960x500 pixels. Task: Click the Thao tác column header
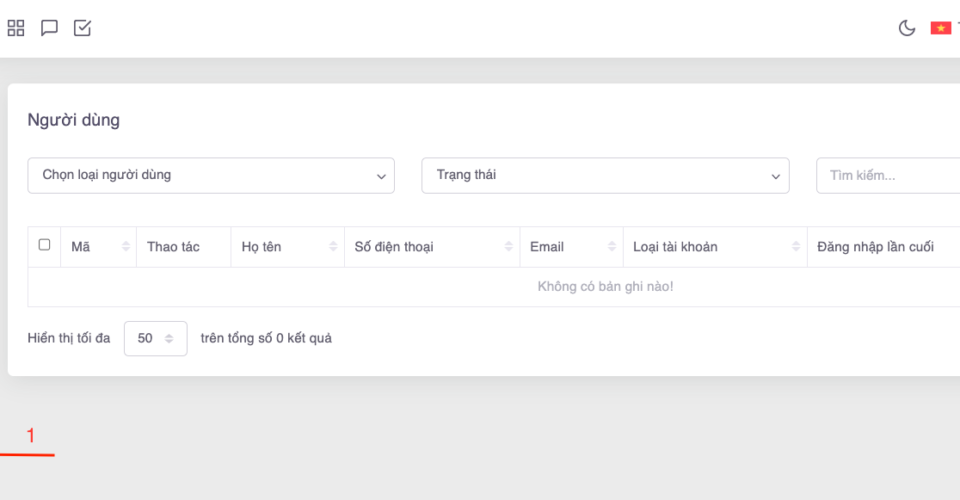tap(173, 247)
